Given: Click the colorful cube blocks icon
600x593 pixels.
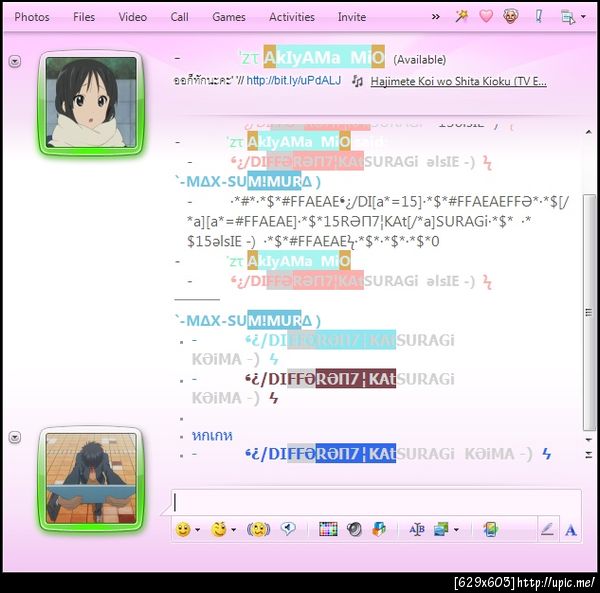Looking at the screenshot, I should coord(379,529).
